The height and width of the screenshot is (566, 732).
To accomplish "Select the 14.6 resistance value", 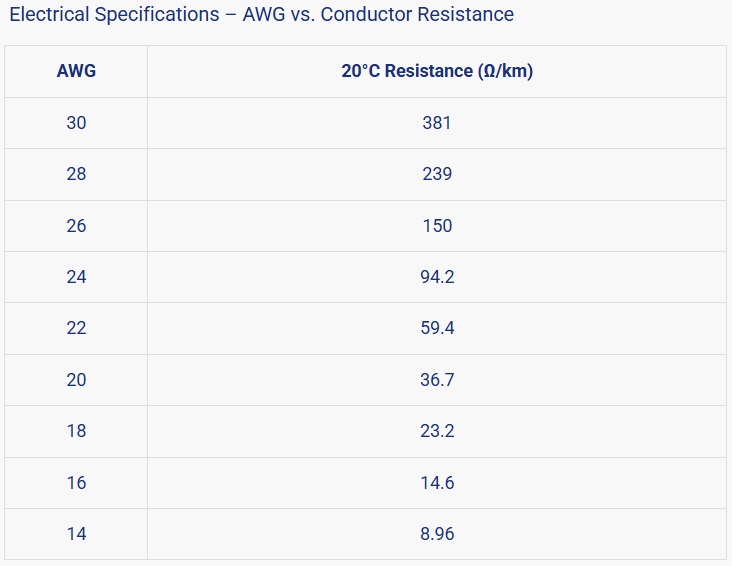I will [437, 483].
